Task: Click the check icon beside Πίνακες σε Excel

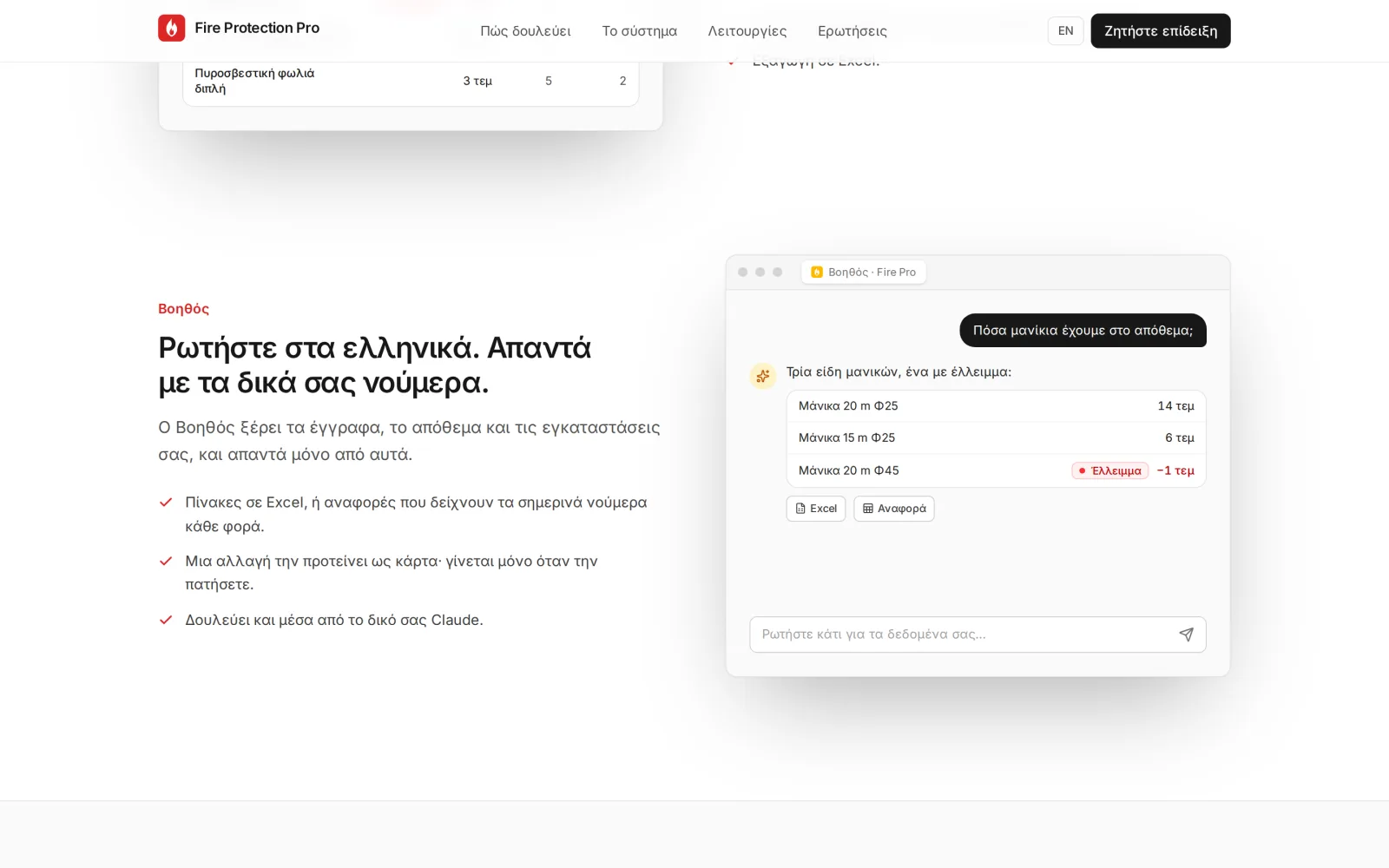Action: pos(166,503)
